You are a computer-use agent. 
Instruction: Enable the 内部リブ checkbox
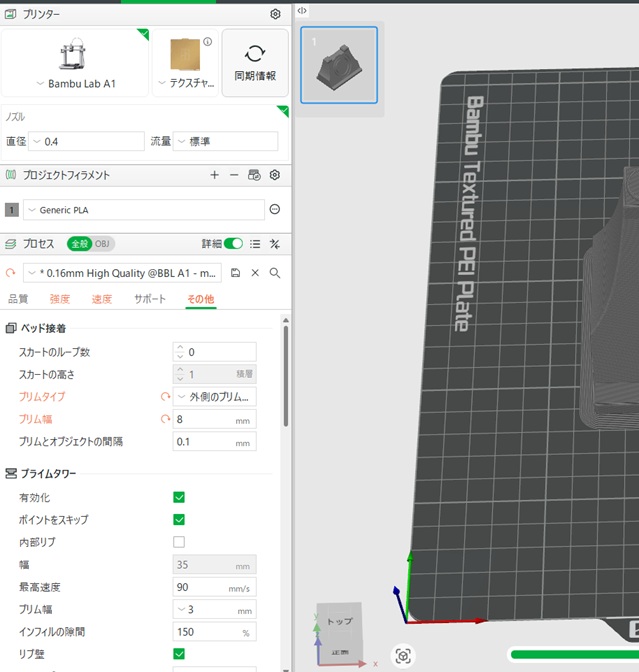179,542
